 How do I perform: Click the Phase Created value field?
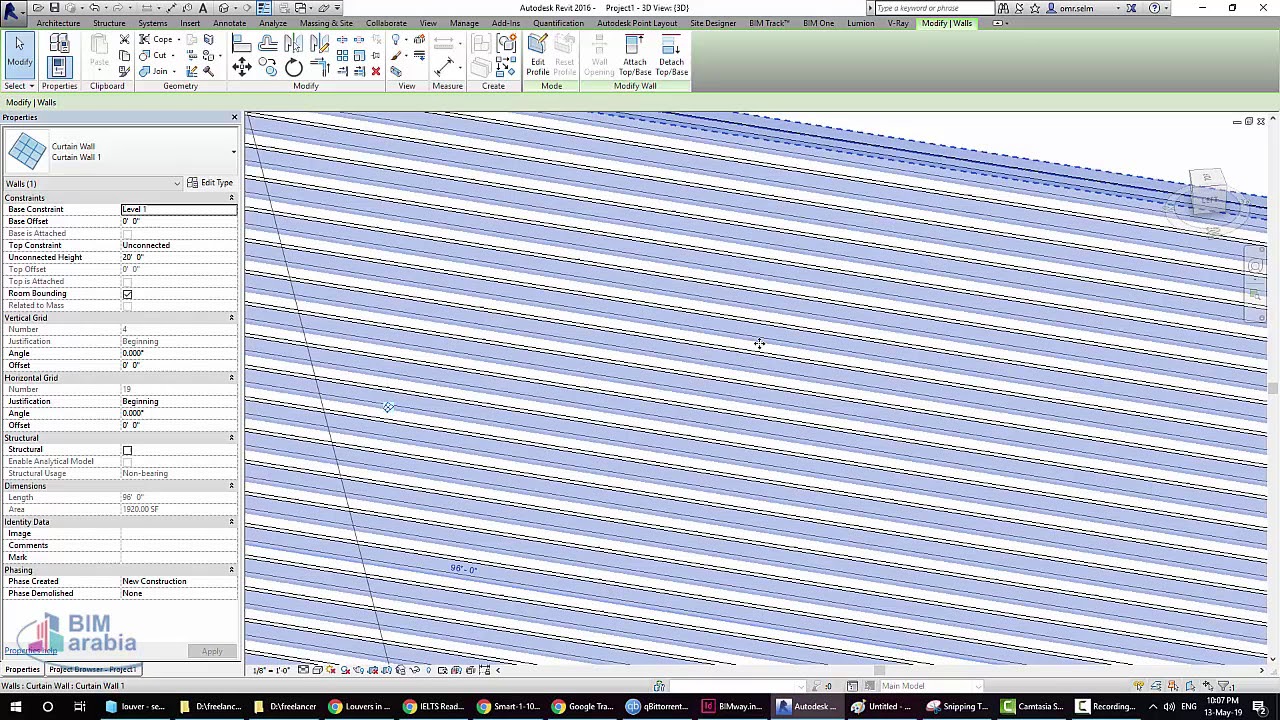pyautogui.click(x=179, y=581)
